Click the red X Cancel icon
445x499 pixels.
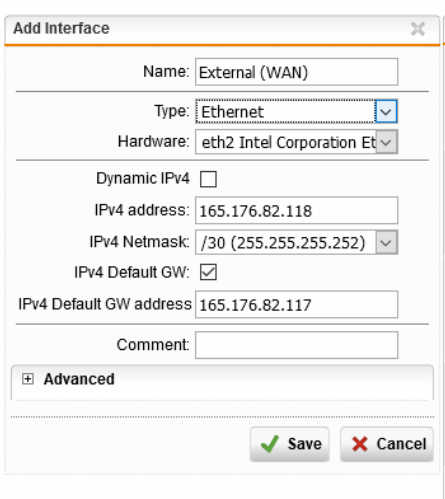click(360, 444)
